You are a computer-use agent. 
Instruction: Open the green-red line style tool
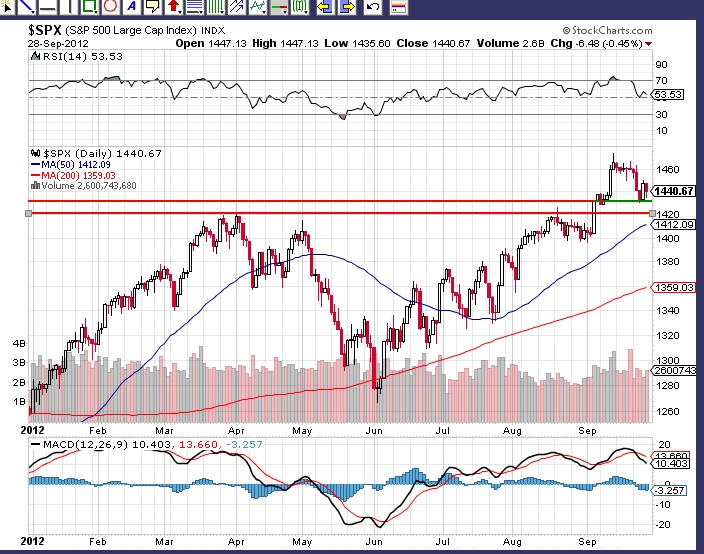click(x=279, y=7)
